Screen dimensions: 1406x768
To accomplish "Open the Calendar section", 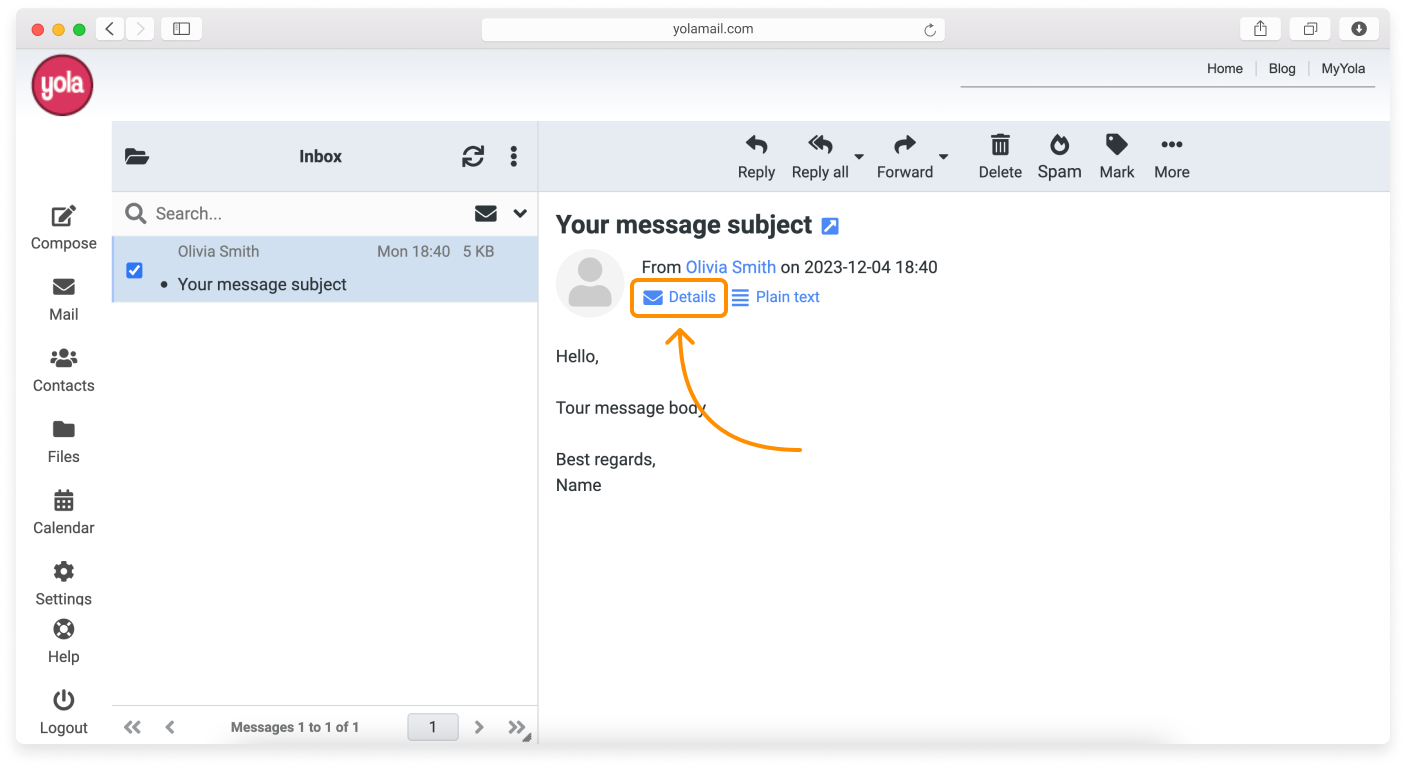I will [63, 512].
